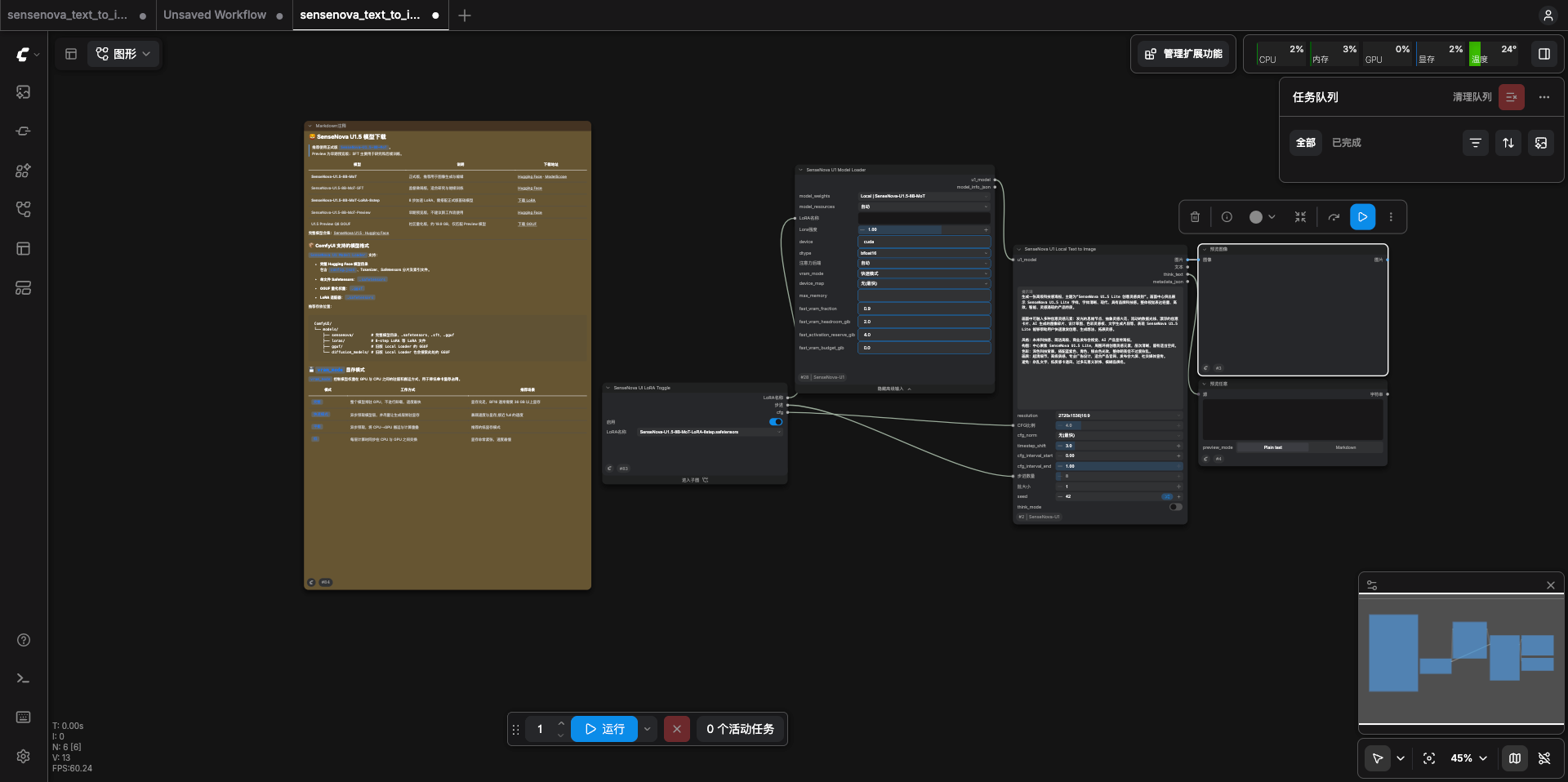Open queue panel more options menu
The image size is (1568, 782).
pos(1544,97)
